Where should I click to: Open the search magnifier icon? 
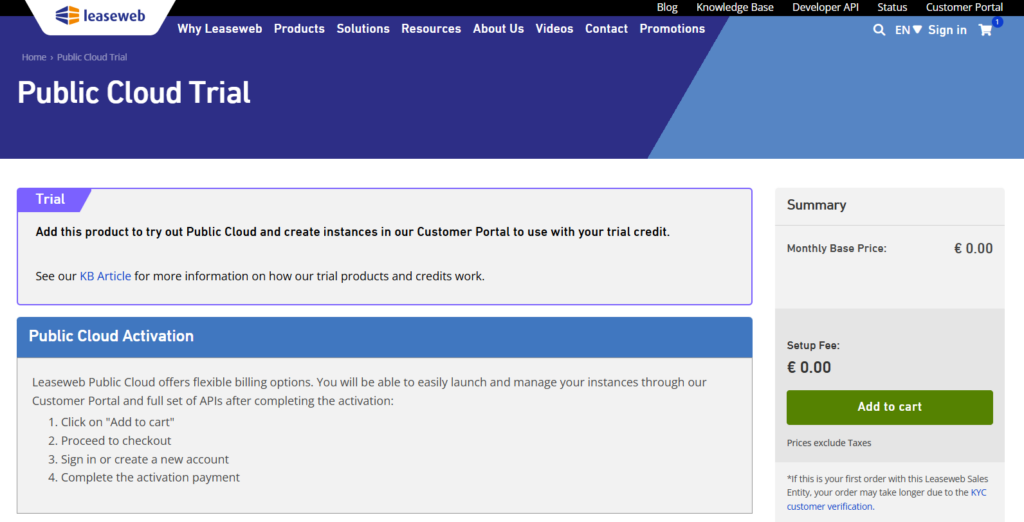pyautogui.click(x=879, y=30)
